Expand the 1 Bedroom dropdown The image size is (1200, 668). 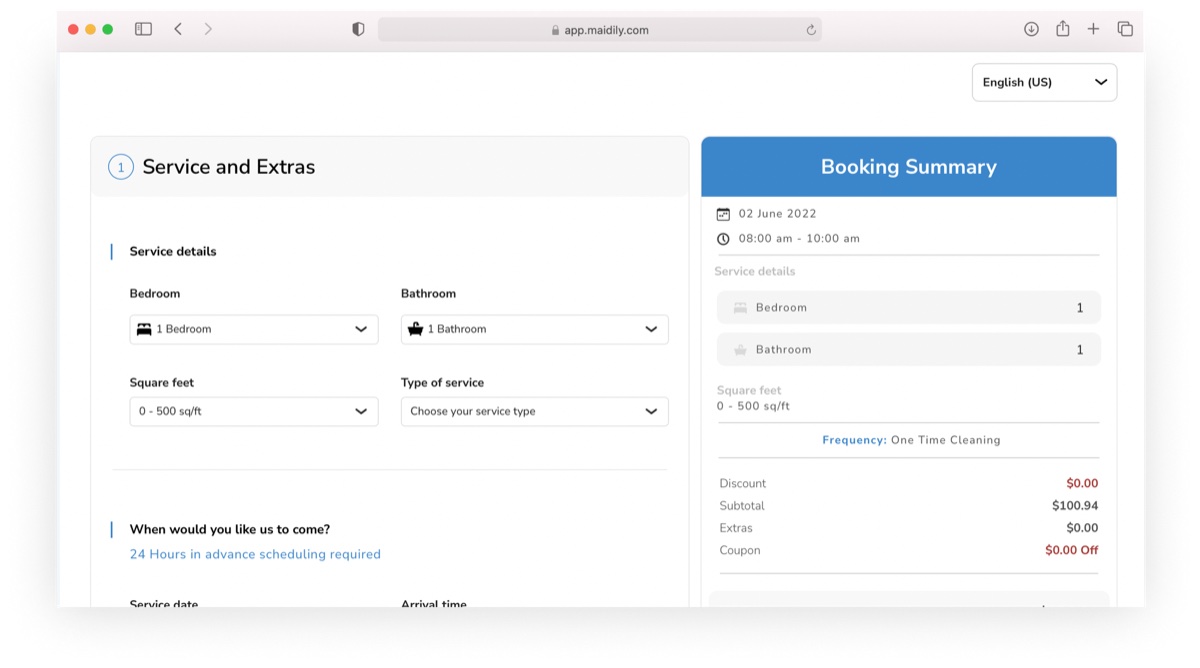254,329
